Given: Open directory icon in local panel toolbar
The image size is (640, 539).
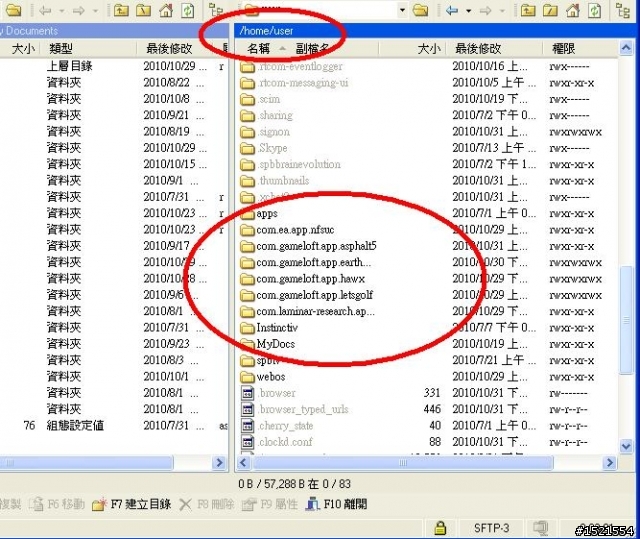Looking at the screenshot, I should point(13,10).
